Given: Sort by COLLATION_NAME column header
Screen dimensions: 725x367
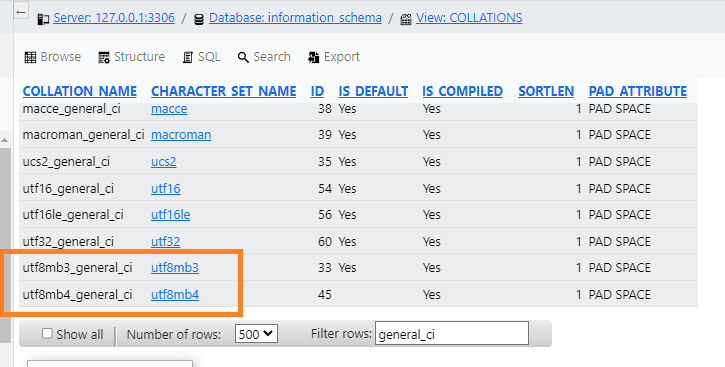Looking at the screenshot, I should pos(80,92).
